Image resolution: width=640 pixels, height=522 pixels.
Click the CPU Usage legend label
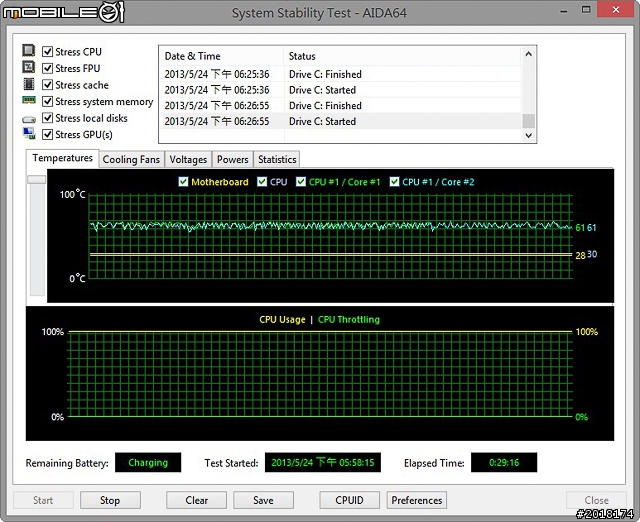(282, 320)
